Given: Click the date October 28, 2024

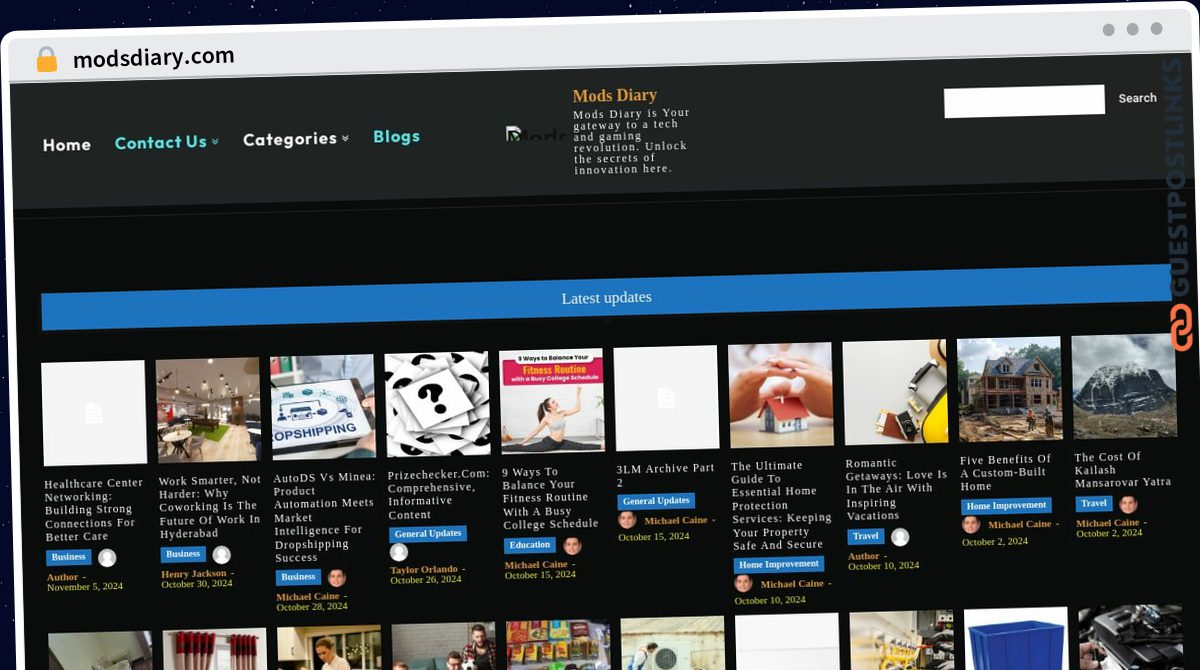Looking at the screenshot, I should (312, 607).
